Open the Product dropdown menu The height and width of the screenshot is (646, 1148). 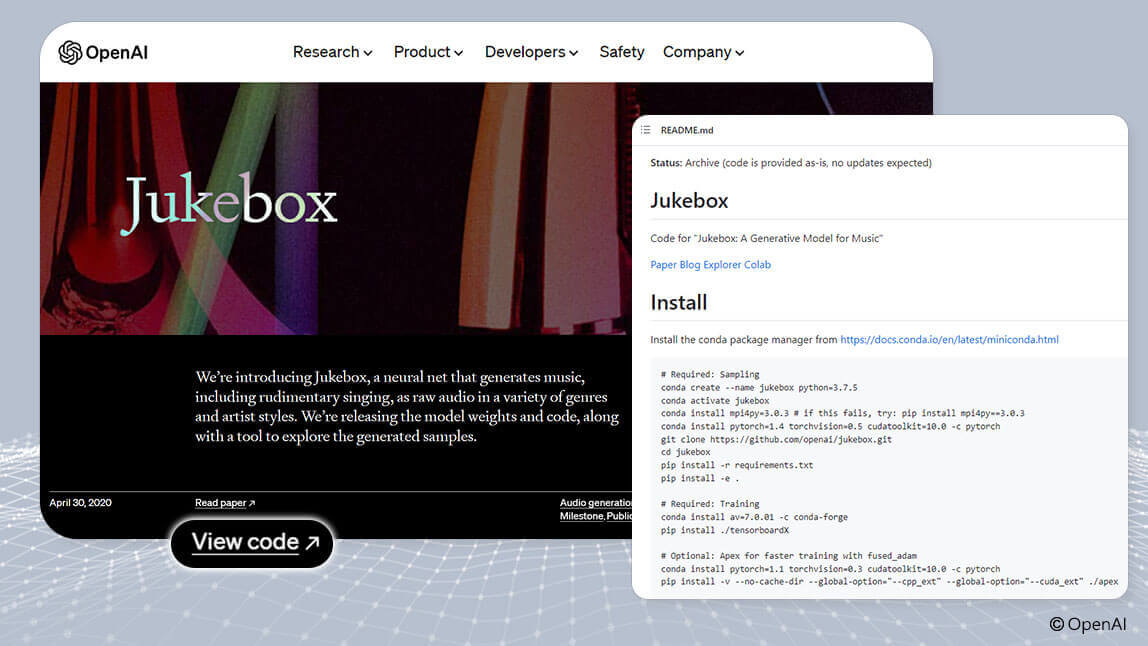(x=428, y=52)
